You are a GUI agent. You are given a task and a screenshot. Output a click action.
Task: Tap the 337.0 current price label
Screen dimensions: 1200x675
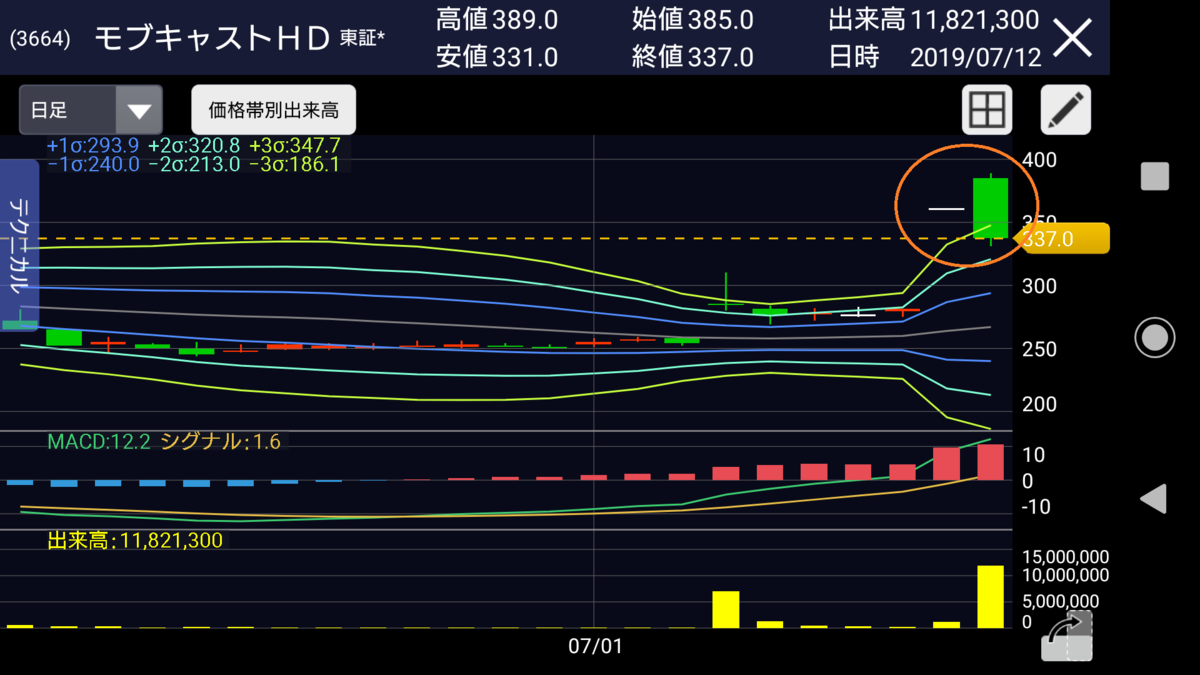click(x=1061, y=239)
